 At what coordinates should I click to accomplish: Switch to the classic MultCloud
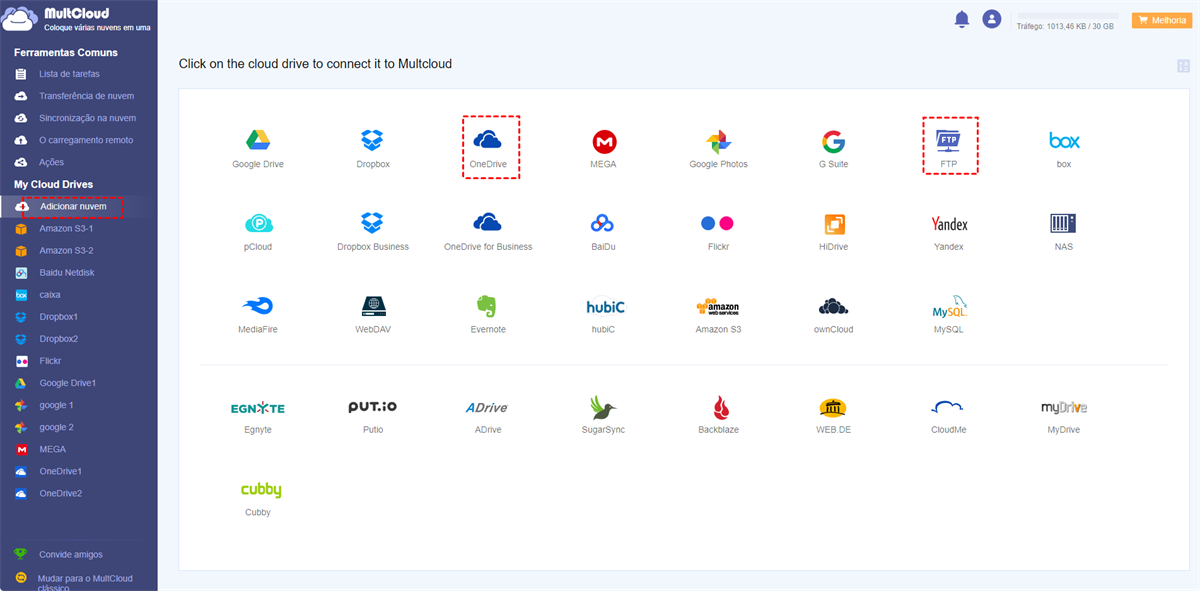click(x=84, y=579)
